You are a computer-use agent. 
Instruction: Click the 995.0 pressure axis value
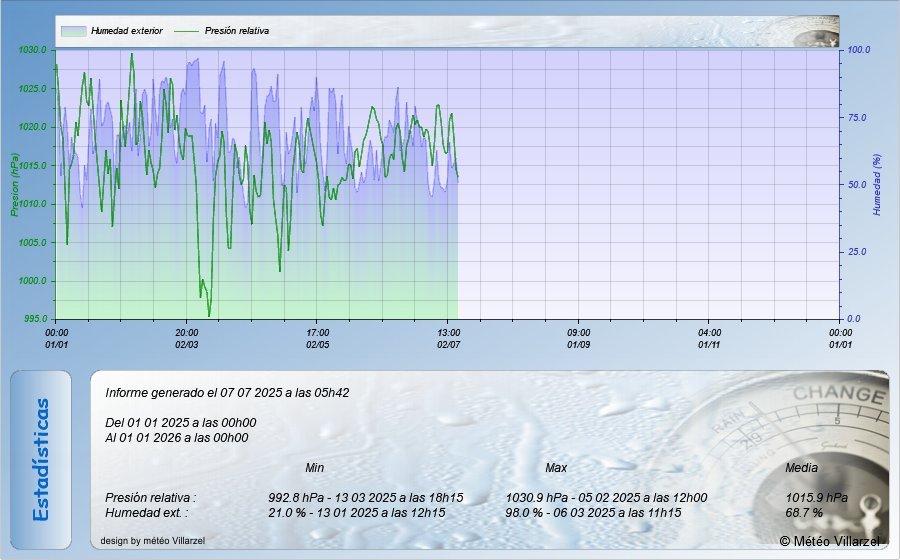(34, 319)
